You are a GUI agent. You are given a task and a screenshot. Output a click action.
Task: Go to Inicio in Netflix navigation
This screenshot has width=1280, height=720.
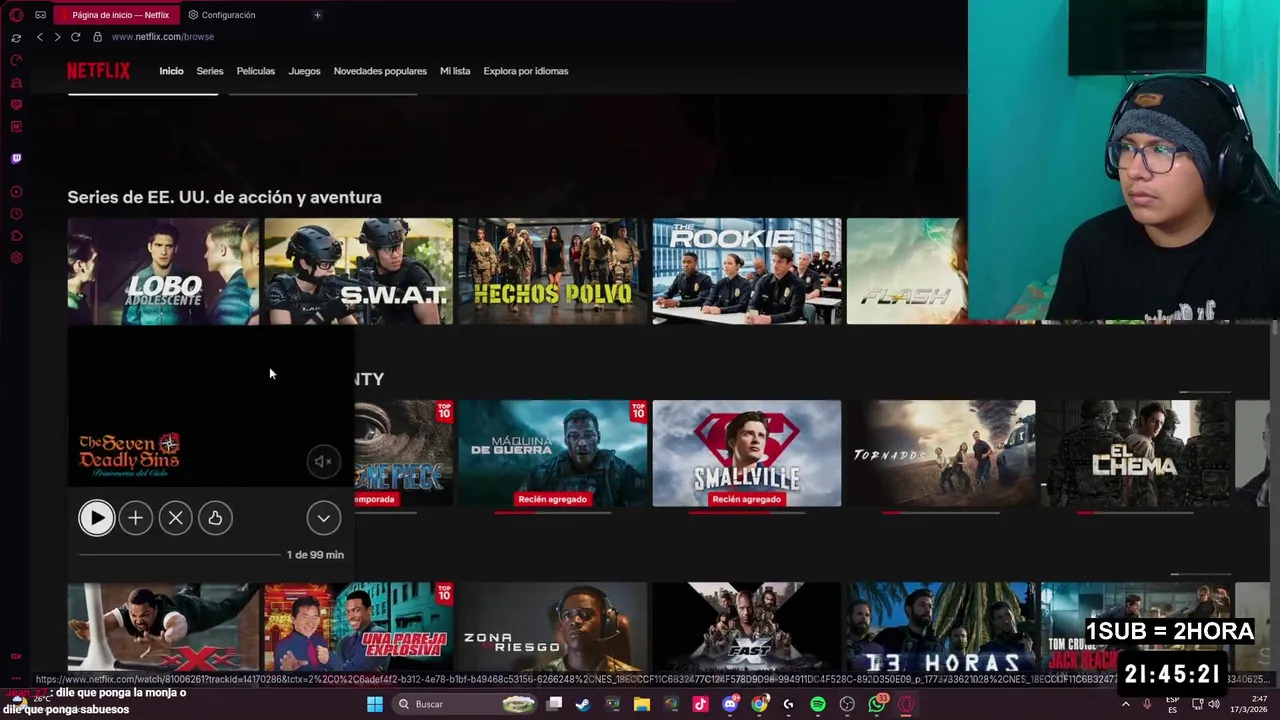tap(171, 71)
